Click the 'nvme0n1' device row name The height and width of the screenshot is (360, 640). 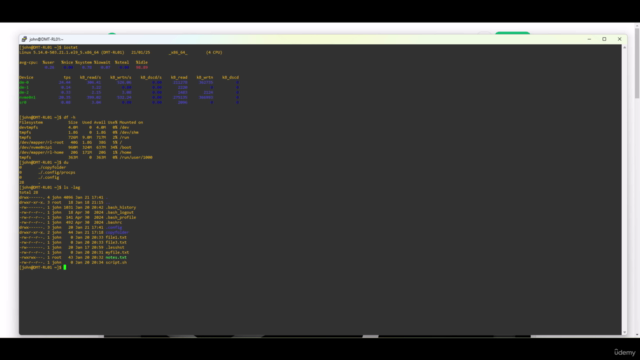[27, 98]
